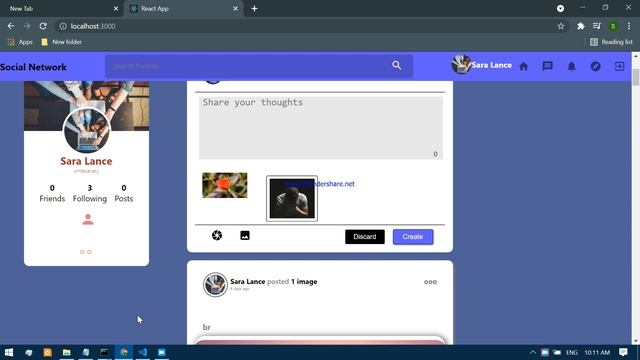Click the logout icon in navbar
The image size is (640, 360).
point(619,66)
